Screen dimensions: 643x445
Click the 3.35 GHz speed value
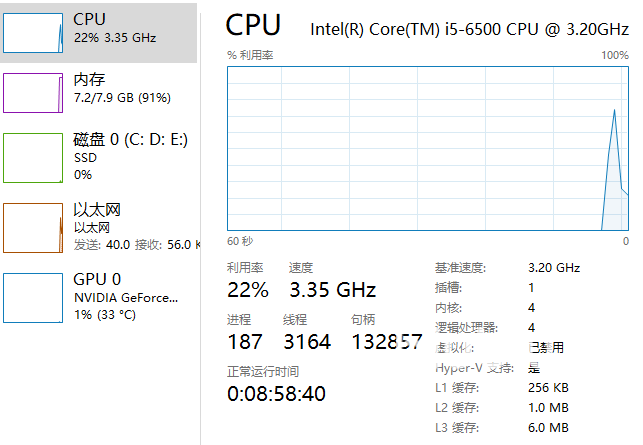332,290
